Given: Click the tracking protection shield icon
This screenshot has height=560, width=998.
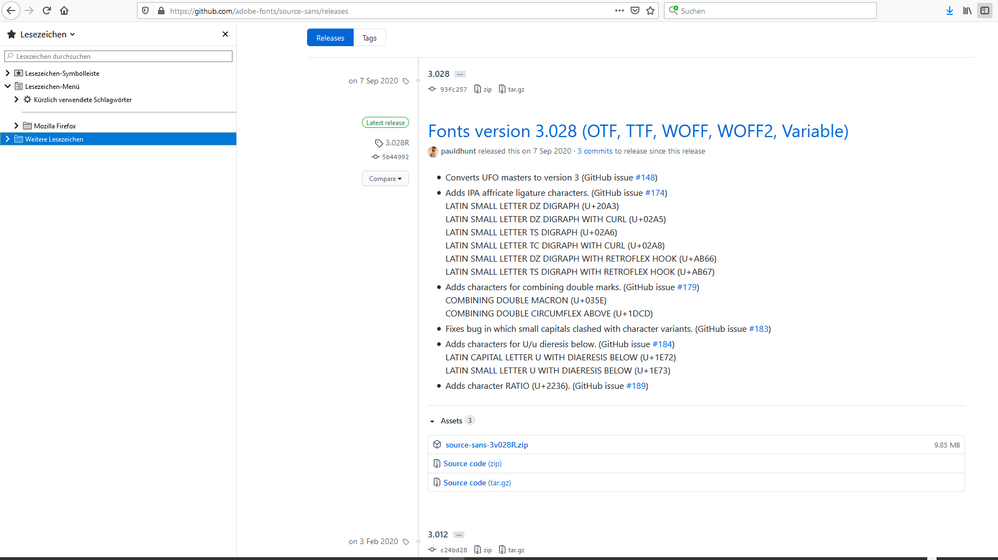Looking at the screenshot, I should [x=146, y=11].
